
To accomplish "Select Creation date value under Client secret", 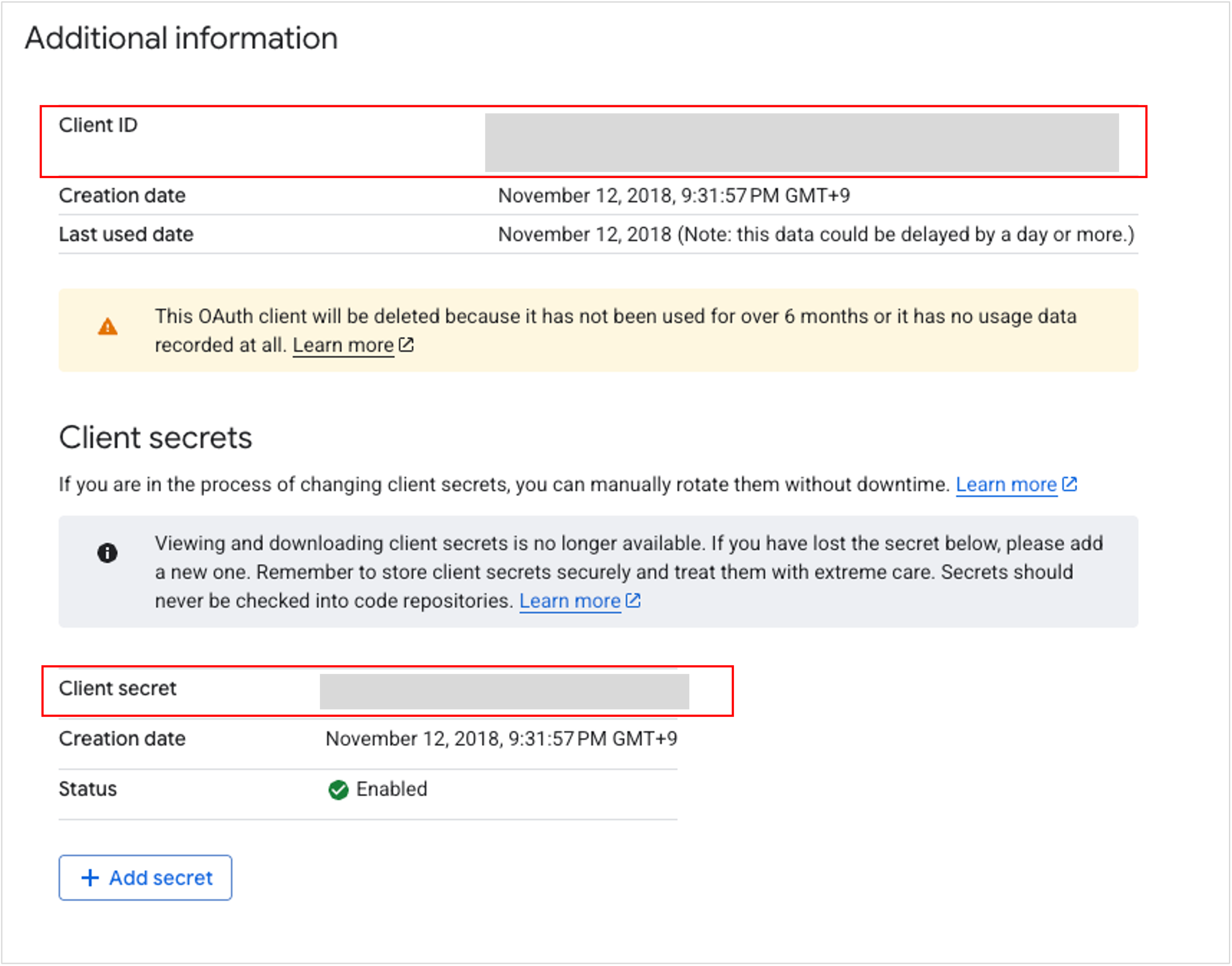I will point(501,739).
